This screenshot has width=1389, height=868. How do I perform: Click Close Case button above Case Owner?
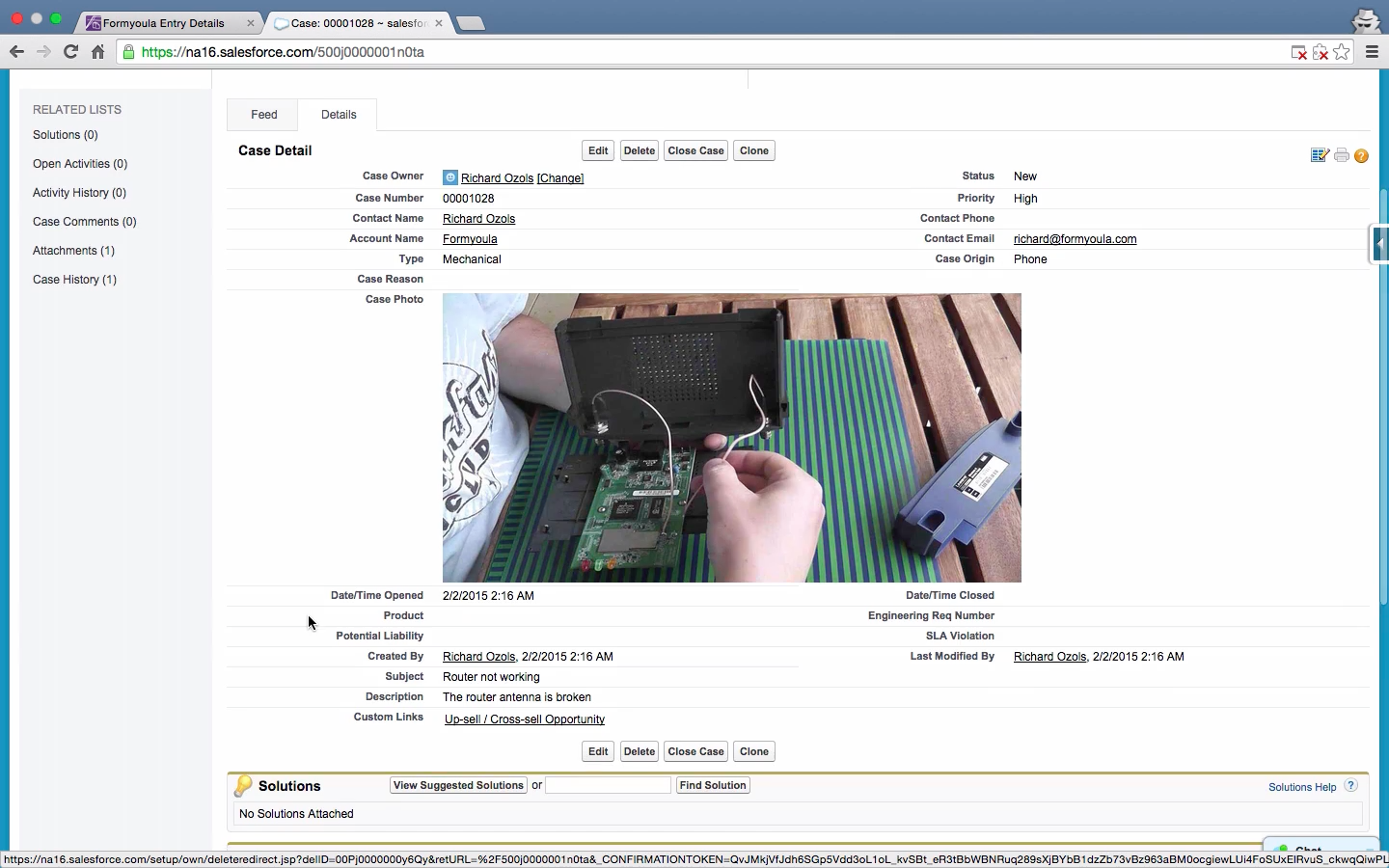(695, 151)
